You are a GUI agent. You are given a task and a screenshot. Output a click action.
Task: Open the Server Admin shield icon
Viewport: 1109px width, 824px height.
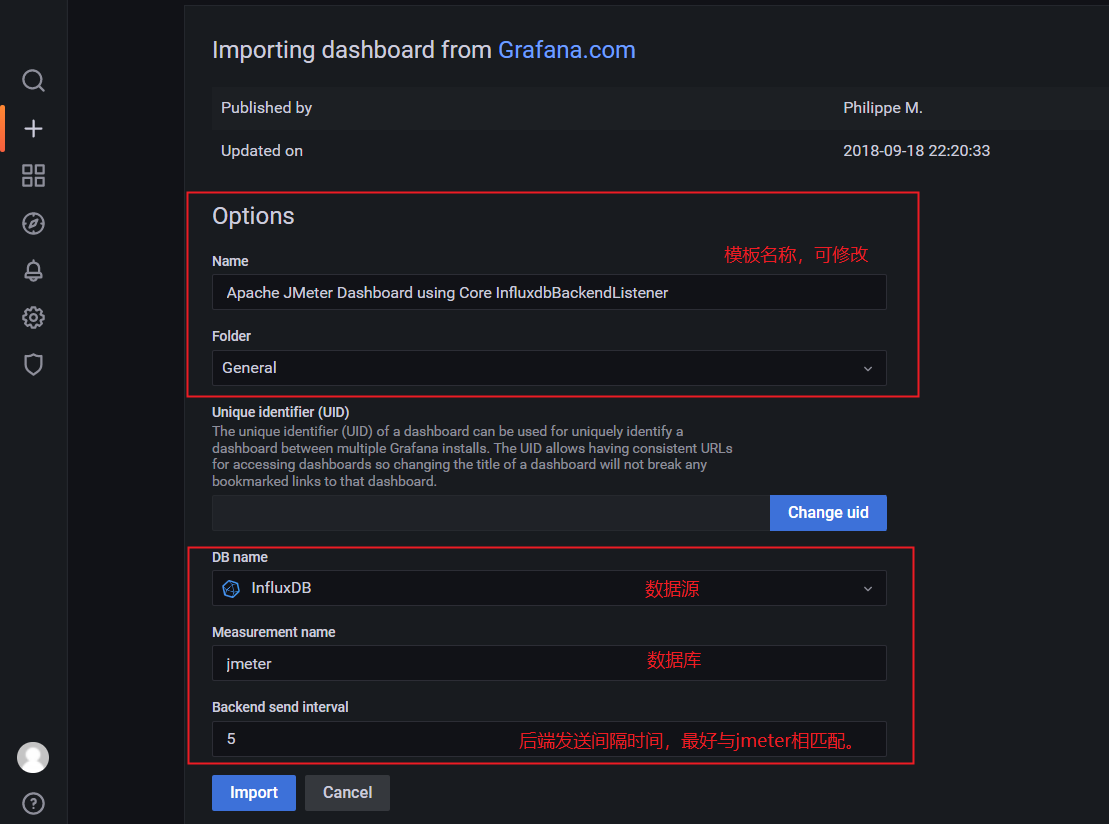33,365
